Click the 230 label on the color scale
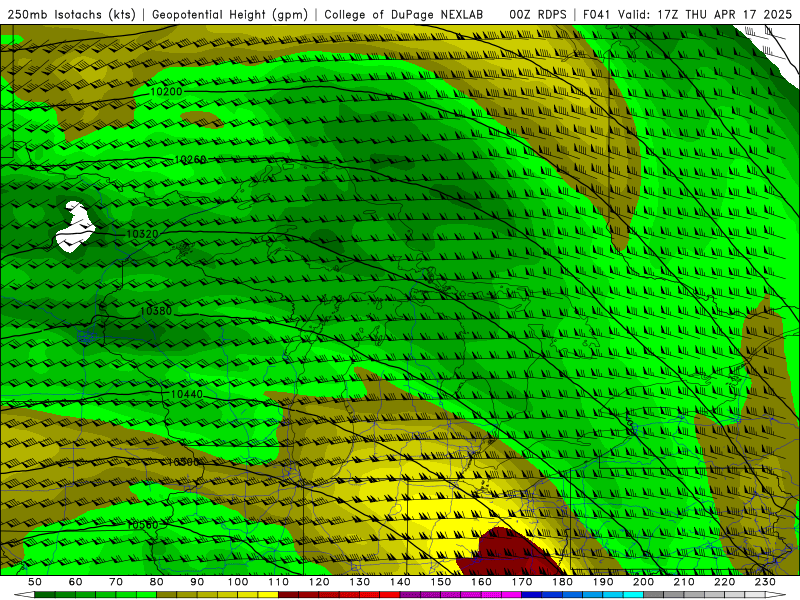The width and height of the screenshot is (800, 600). pos(765,582)
